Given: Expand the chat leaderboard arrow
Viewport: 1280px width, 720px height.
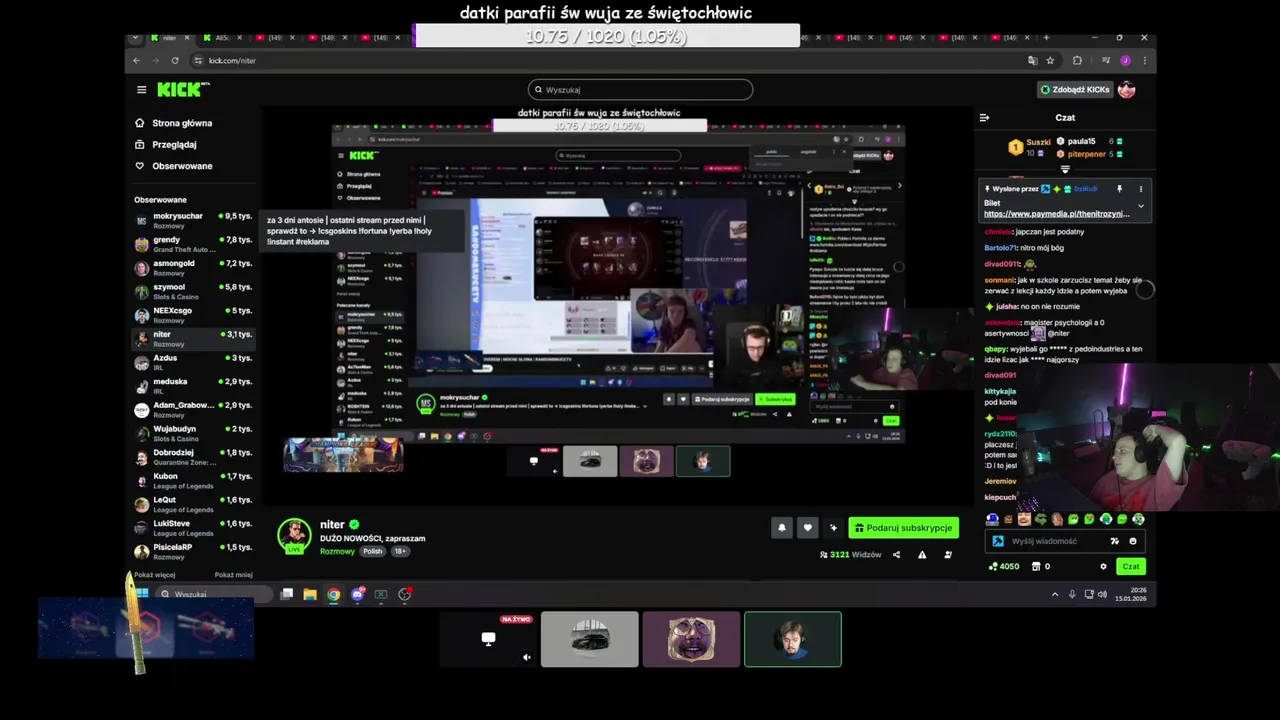Looking at the screenshot, I should pos(1065,169).
